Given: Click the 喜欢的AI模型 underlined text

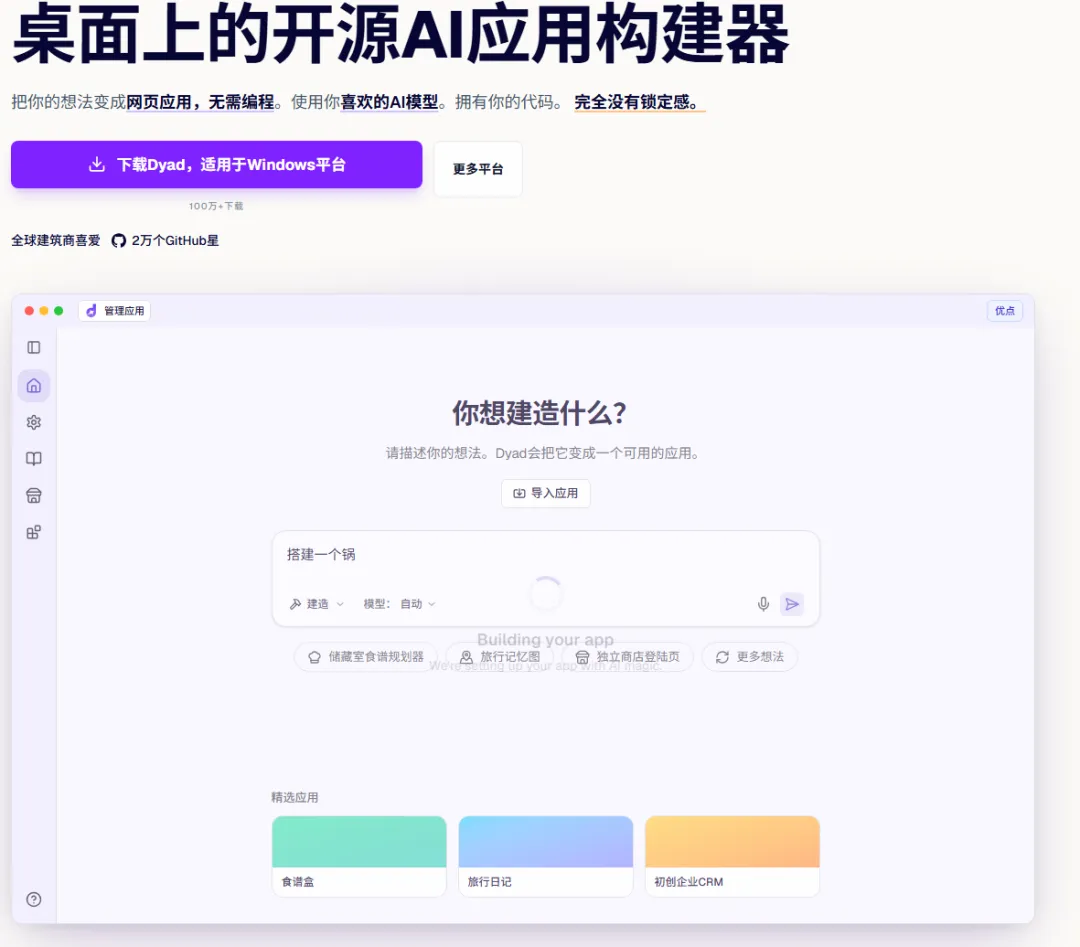Looking at the screenshot, I should (x=389, y=102).
